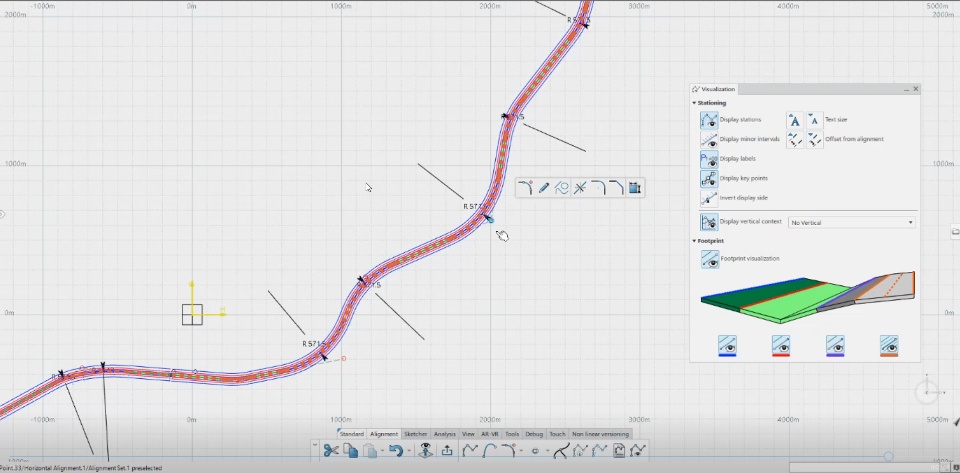The width and height of the screenshot is (960, 473).
Task: Click the Undo arrow icon
Action: pos(396,451)
